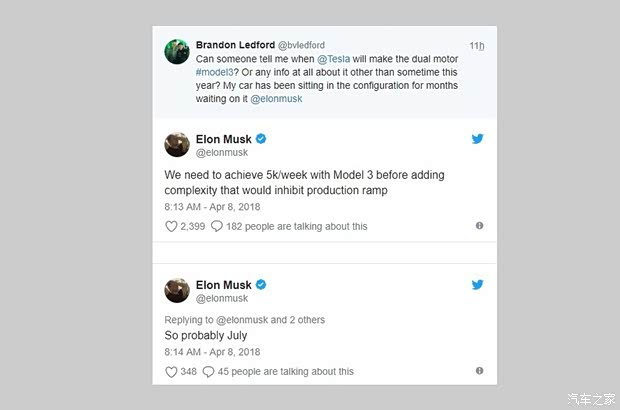
Task: Click the verified badge on the 5k/week tweet
Action: pos(261,138)
